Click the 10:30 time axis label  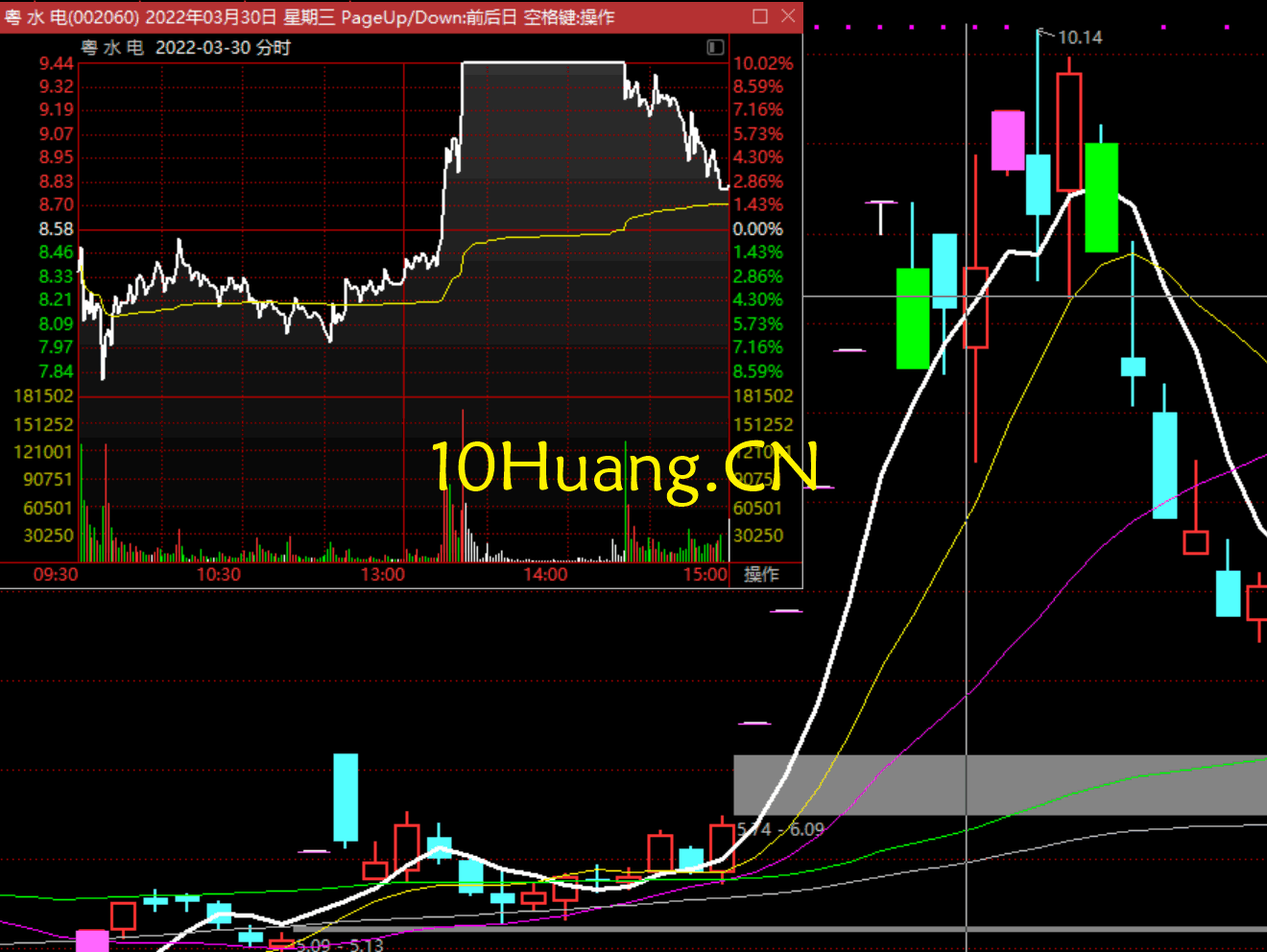point(219,574)
